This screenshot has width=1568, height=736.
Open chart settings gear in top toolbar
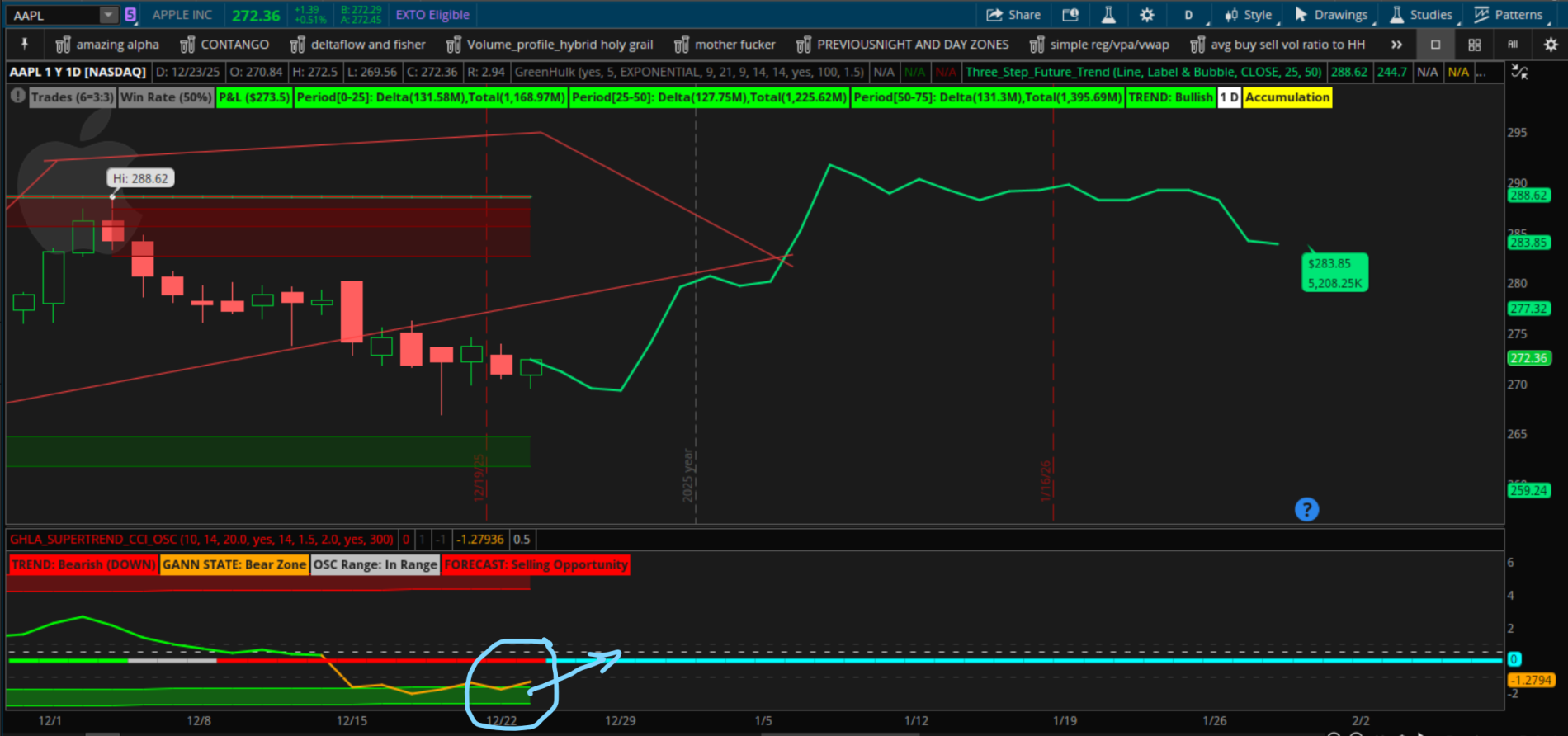point(1146,15)
